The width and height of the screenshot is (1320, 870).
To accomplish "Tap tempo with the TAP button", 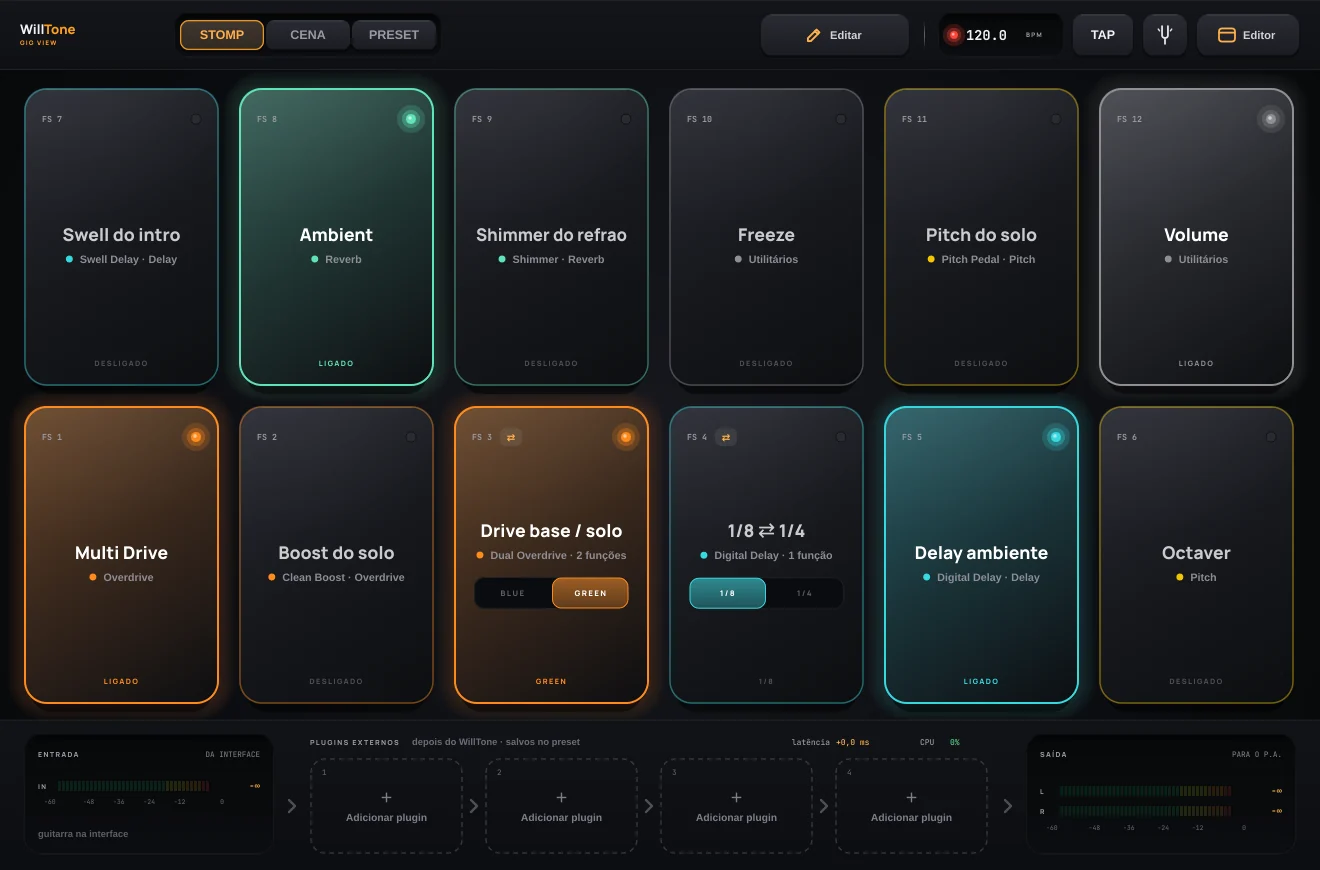I will [1103, 35].
